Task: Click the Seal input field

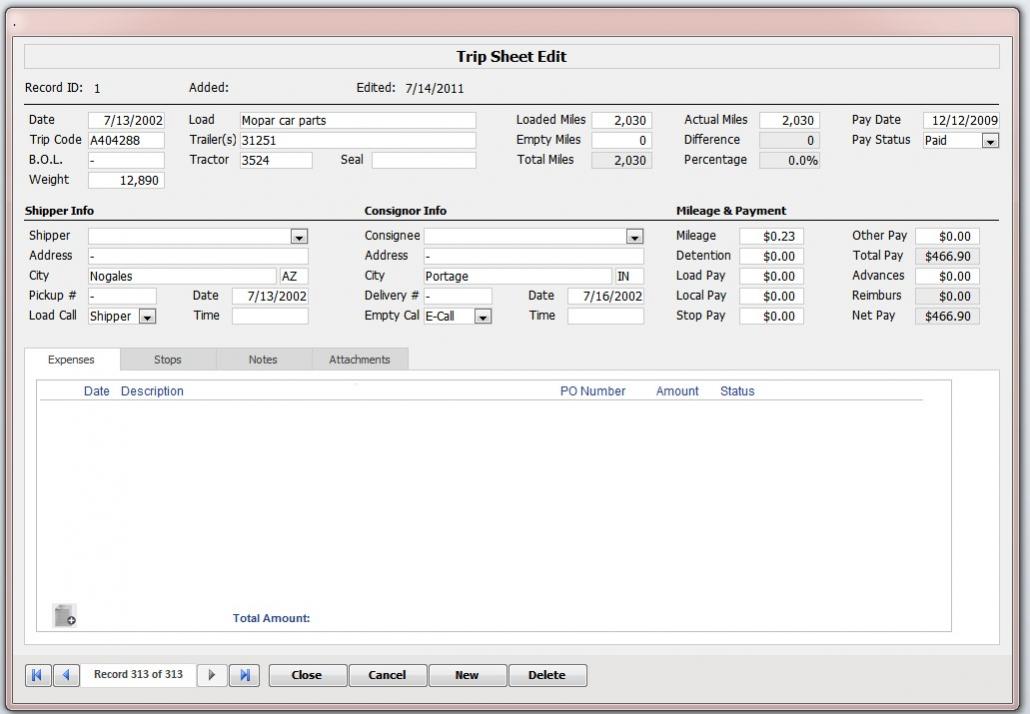Action: click(x=423, y=160)
